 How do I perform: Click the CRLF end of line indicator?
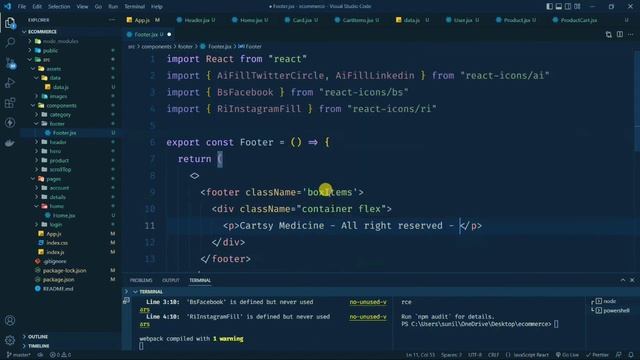493,355
